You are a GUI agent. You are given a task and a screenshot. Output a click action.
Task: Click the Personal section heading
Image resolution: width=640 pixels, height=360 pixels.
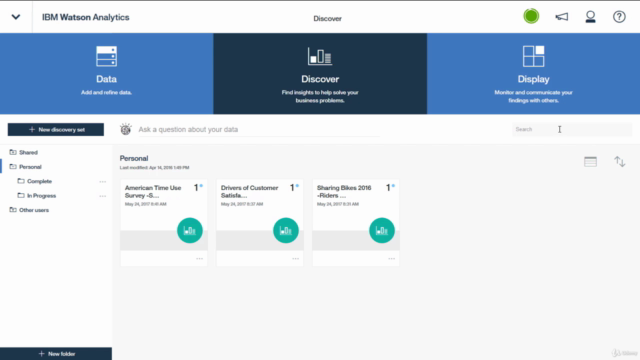[x=134, y=158]
